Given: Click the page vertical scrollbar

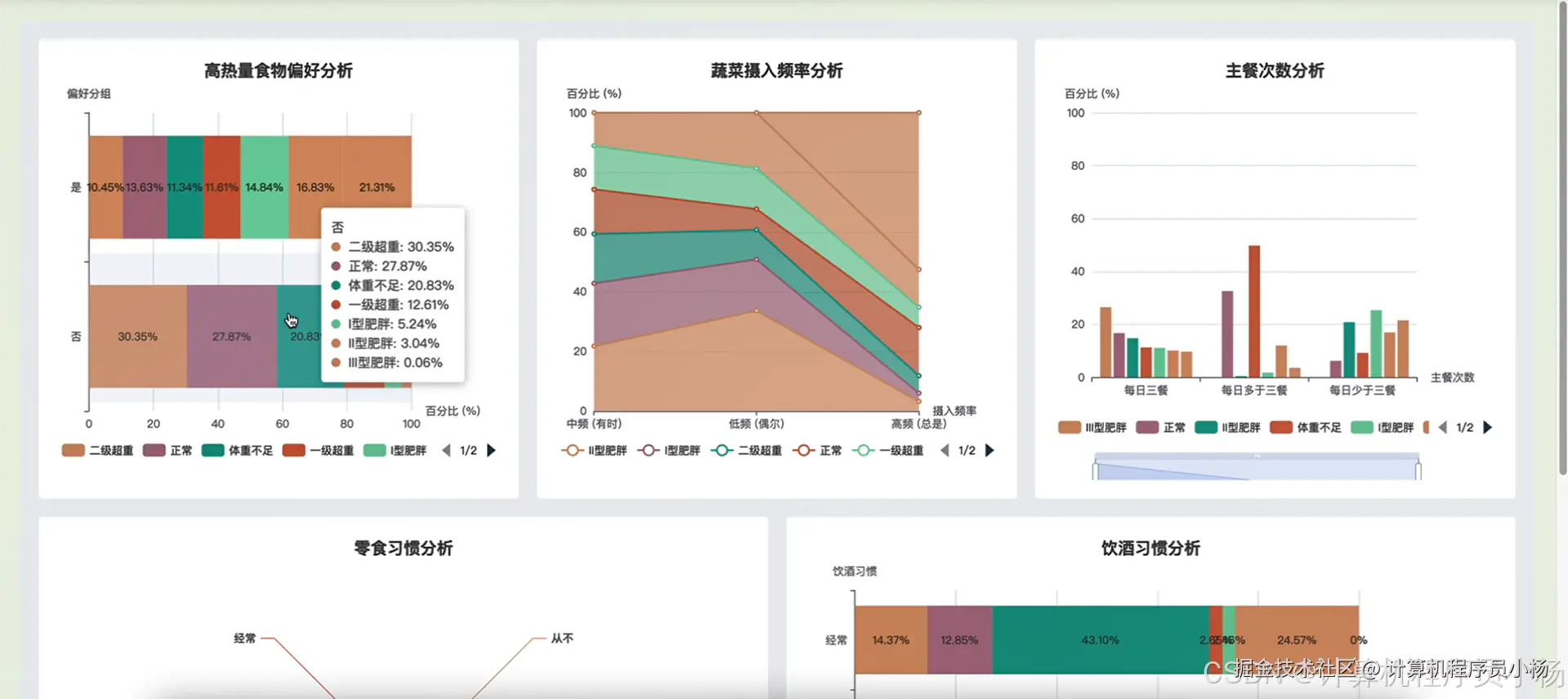Looking at the screenshot, I should (x=1562, y=237).
